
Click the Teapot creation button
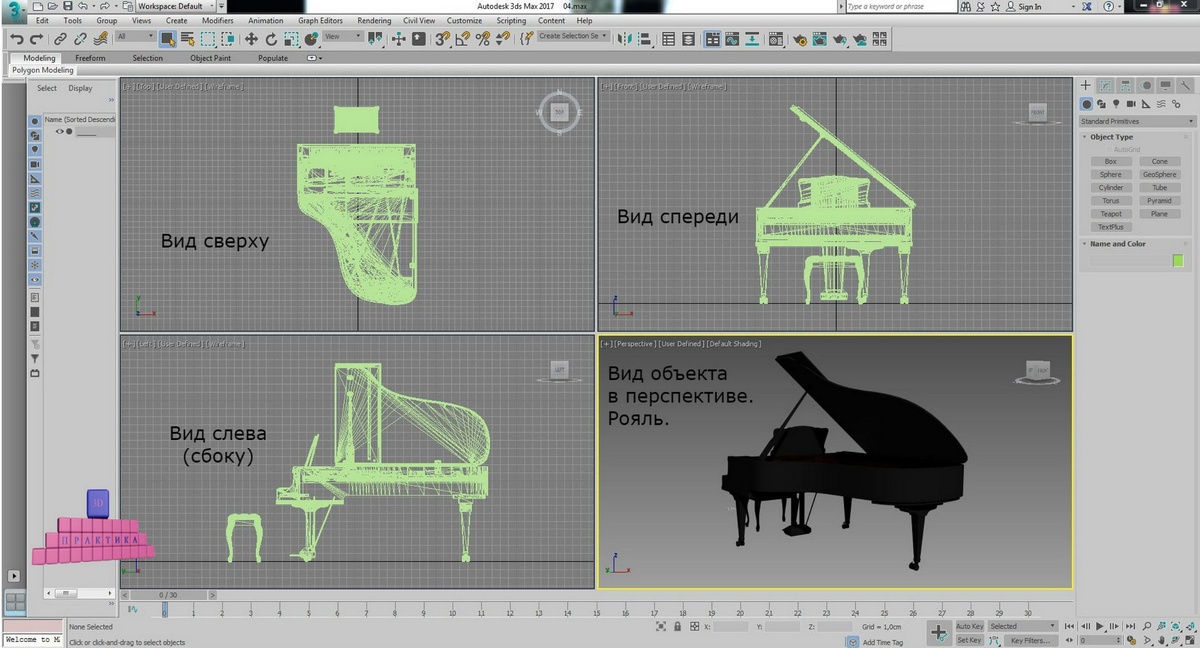click(1110, 213)
